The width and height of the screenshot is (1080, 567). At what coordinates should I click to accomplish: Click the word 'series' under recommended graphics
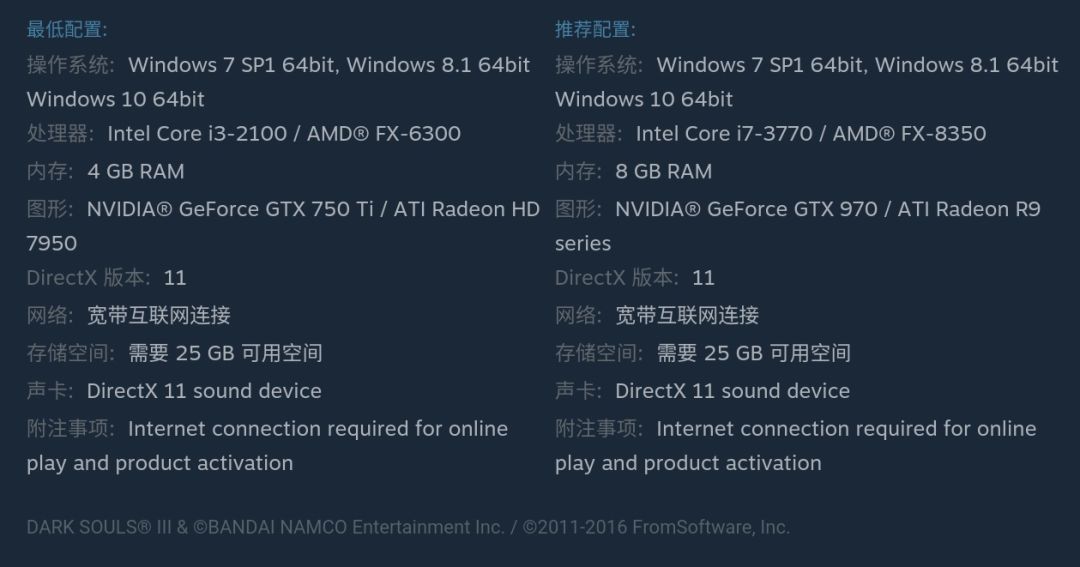[x=583, y=244]
